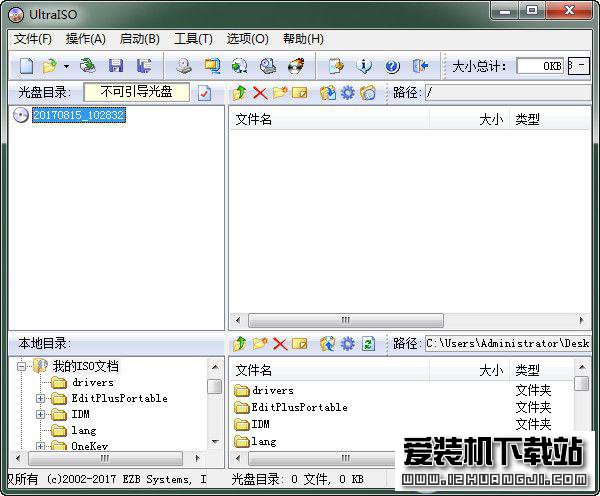Burn the CD/DVD image with the flame disc icon
The height and width of the screenshot is (496, 600).
296,66
